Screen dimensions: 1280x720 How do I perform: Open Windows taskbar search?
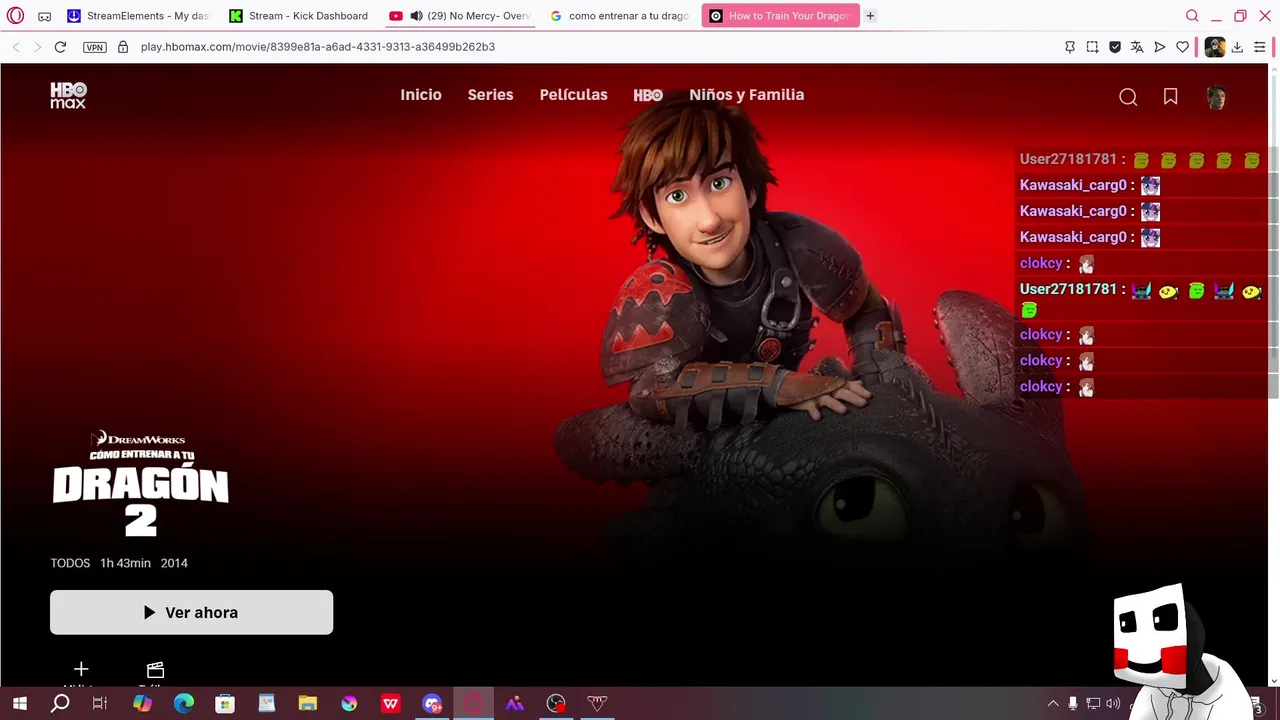pos(60,704)
